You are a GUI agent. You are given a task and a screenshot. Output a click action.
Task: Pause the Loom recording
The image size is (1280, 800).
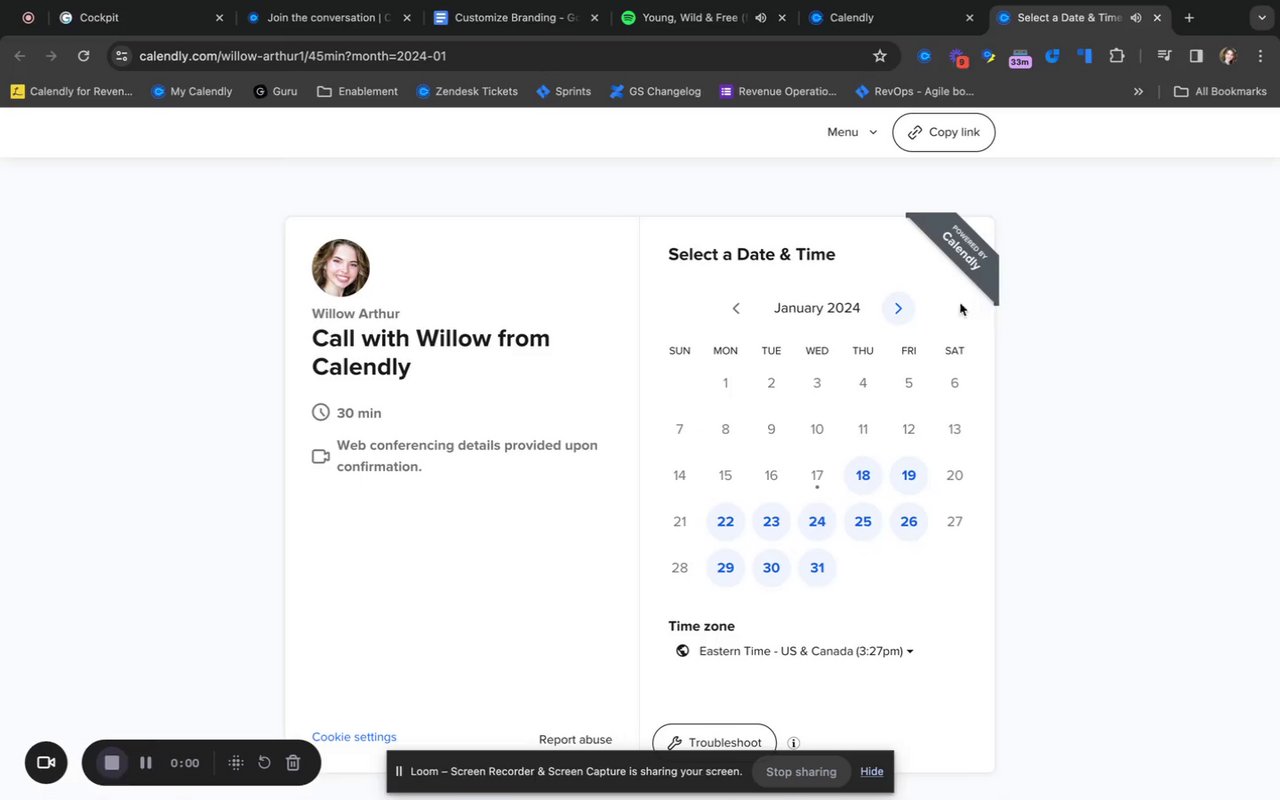tap(146, 763)
